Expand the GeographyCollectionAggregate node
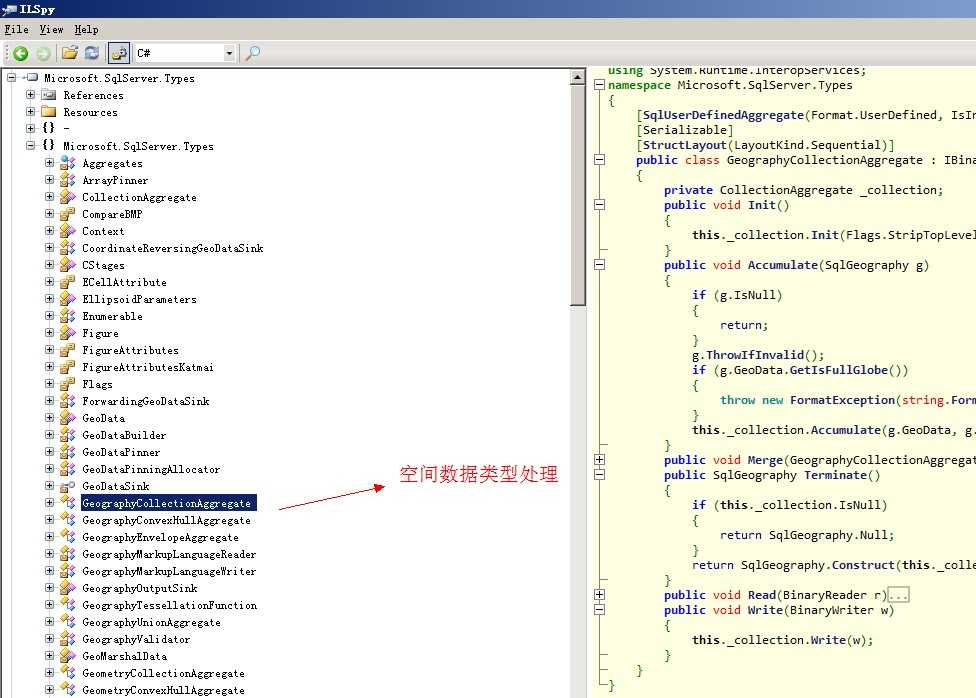Viewport: 976px width, 698px height. pos(50,502)
